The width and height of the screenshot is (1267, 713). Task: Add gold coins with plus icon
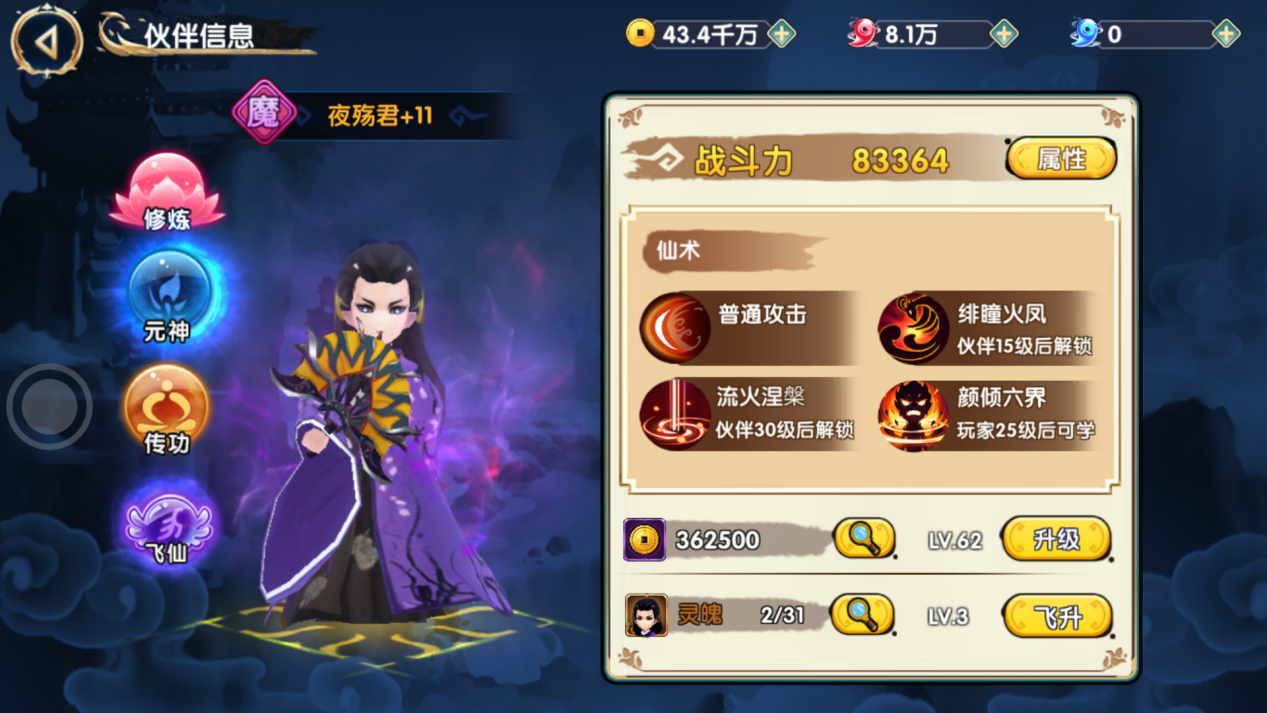[781, 34]
